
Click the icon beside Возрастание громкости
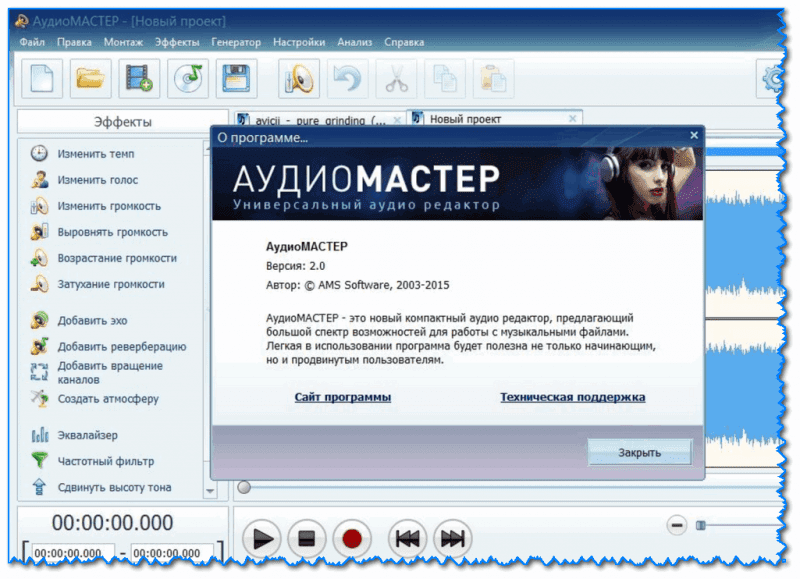(x=39, y=258)
